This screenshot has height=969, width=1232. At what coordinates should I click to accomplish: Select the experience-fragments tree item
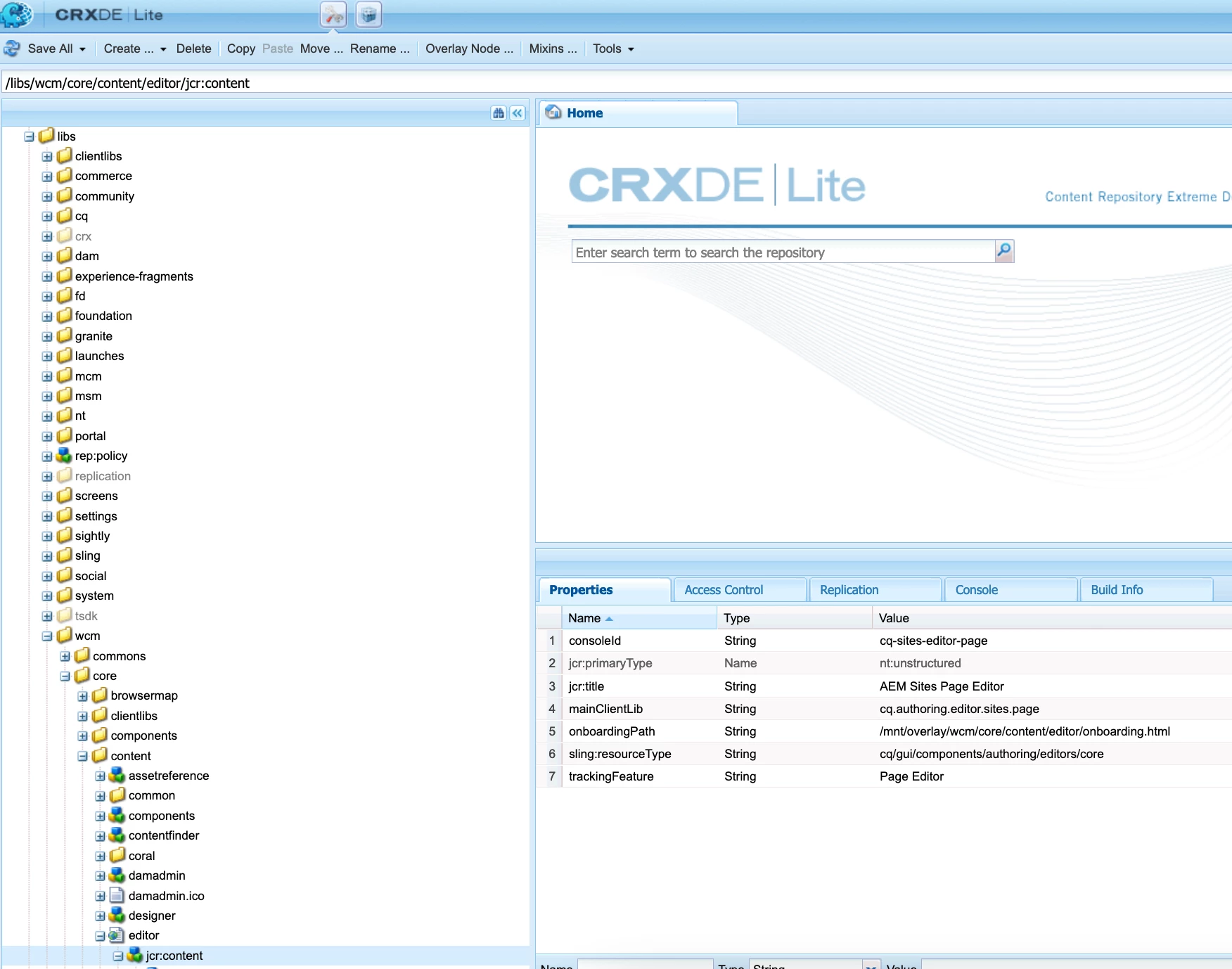pyautogui.click(x=134, y=276)
